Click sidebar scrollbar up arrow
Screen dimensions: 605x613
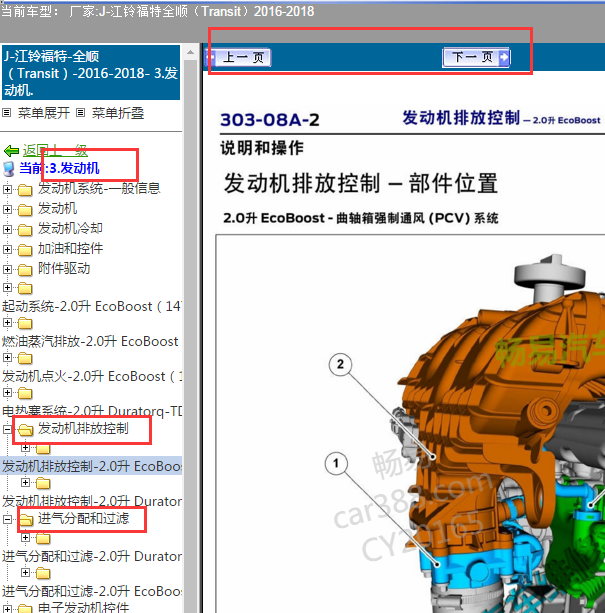tap(190, 52)
